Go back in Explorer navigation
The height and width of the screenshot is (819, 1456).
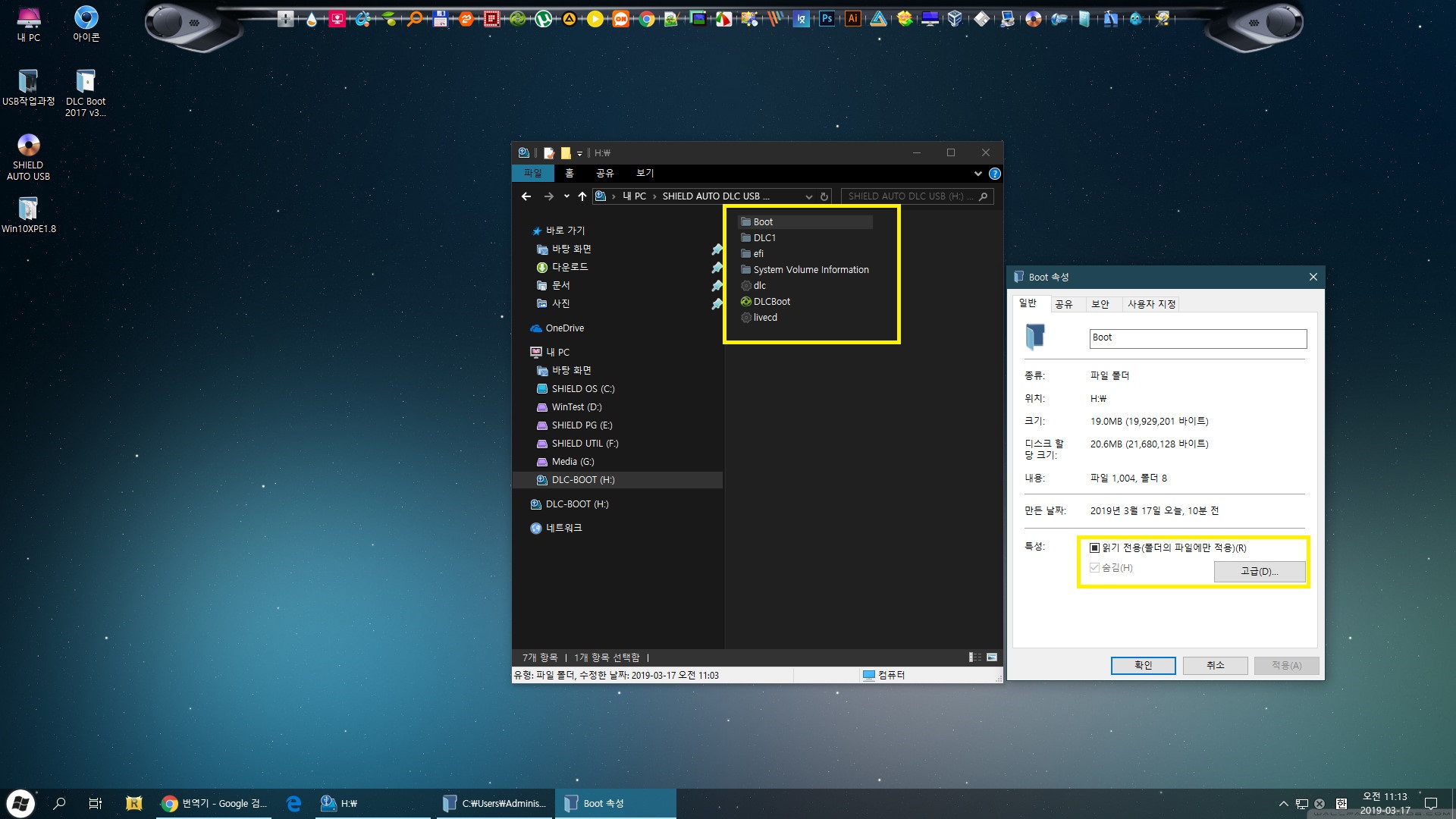[x=526, y=196]
